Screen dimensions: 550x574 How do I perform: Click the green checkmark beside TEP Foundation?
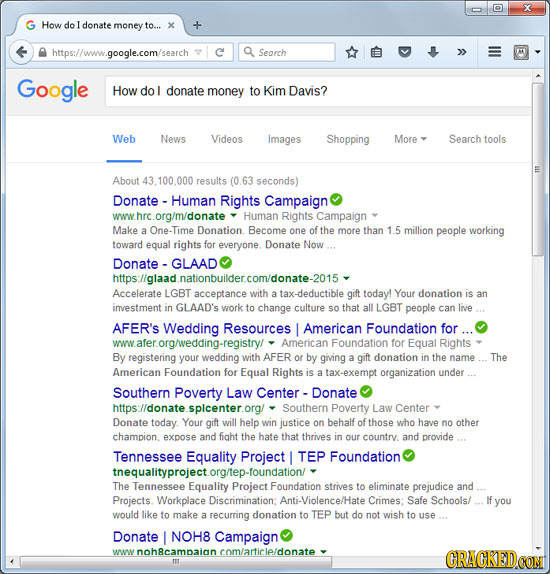409,455
